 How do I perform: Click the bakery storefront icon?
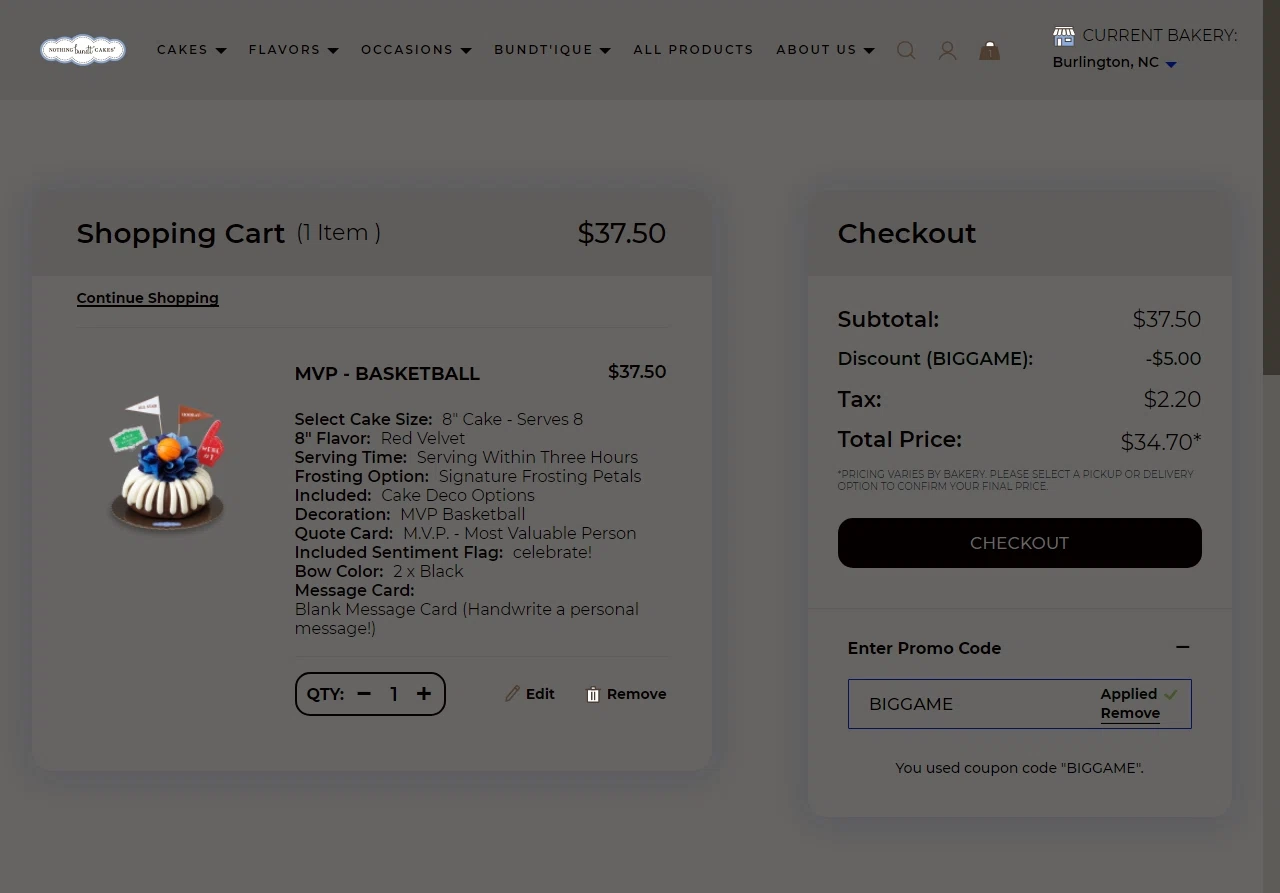pos(1064,36)
